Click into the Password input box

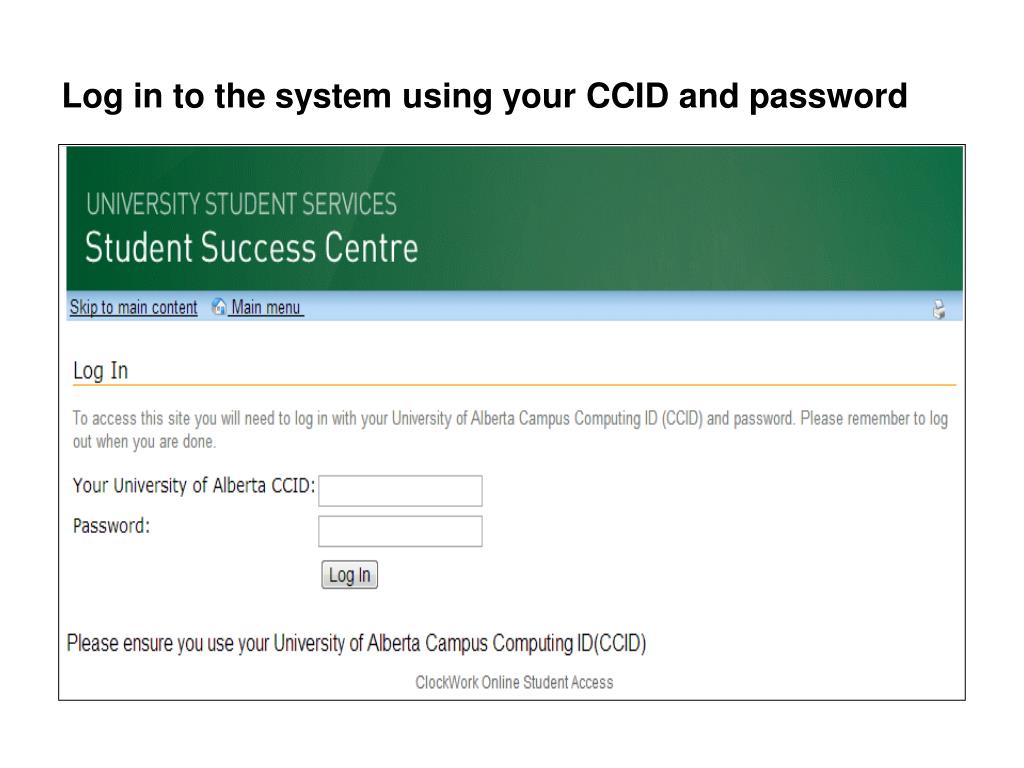(x=400, y=531)
